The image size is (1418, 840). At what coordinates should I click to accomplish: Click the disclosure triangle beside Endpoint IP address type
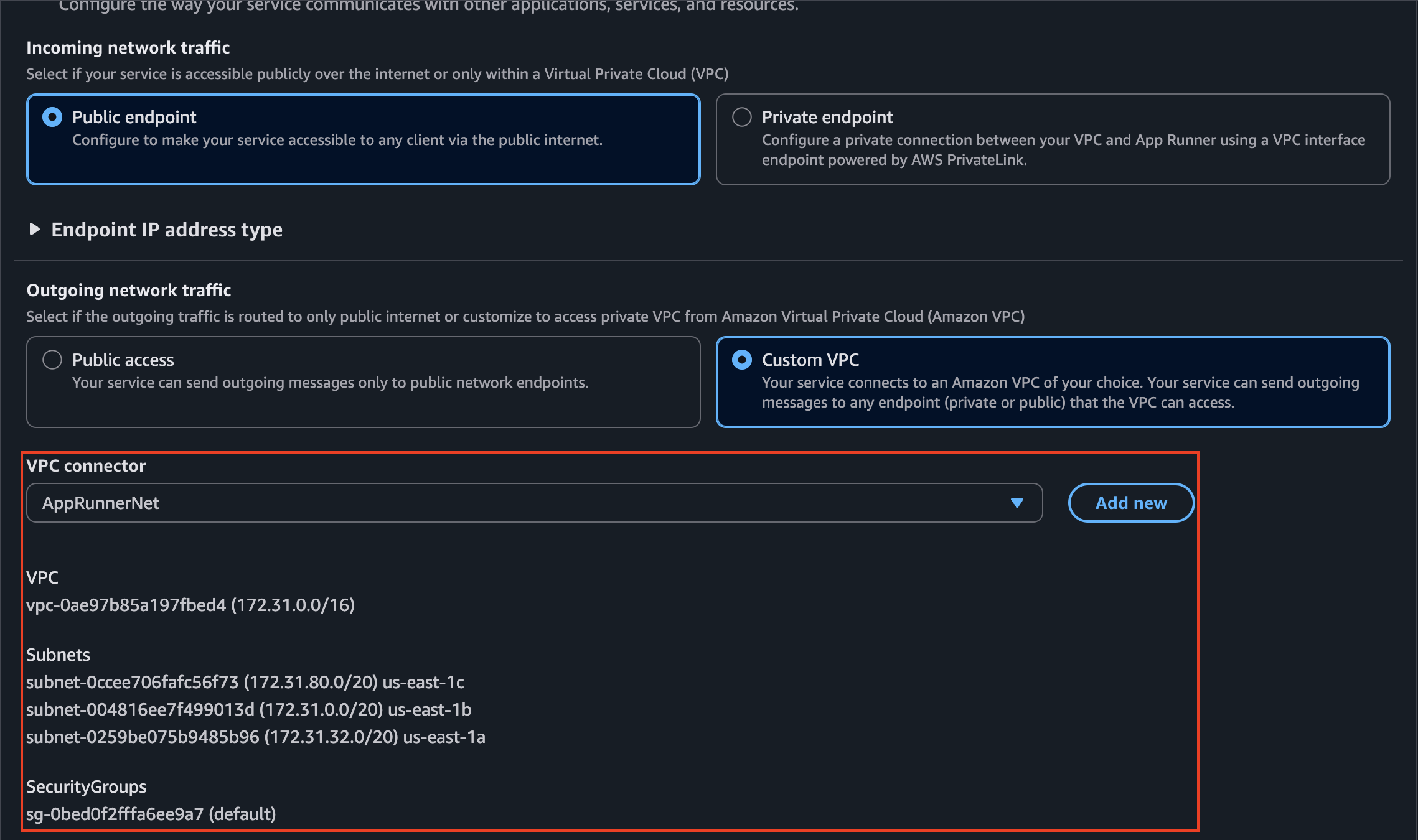(34, 230)
